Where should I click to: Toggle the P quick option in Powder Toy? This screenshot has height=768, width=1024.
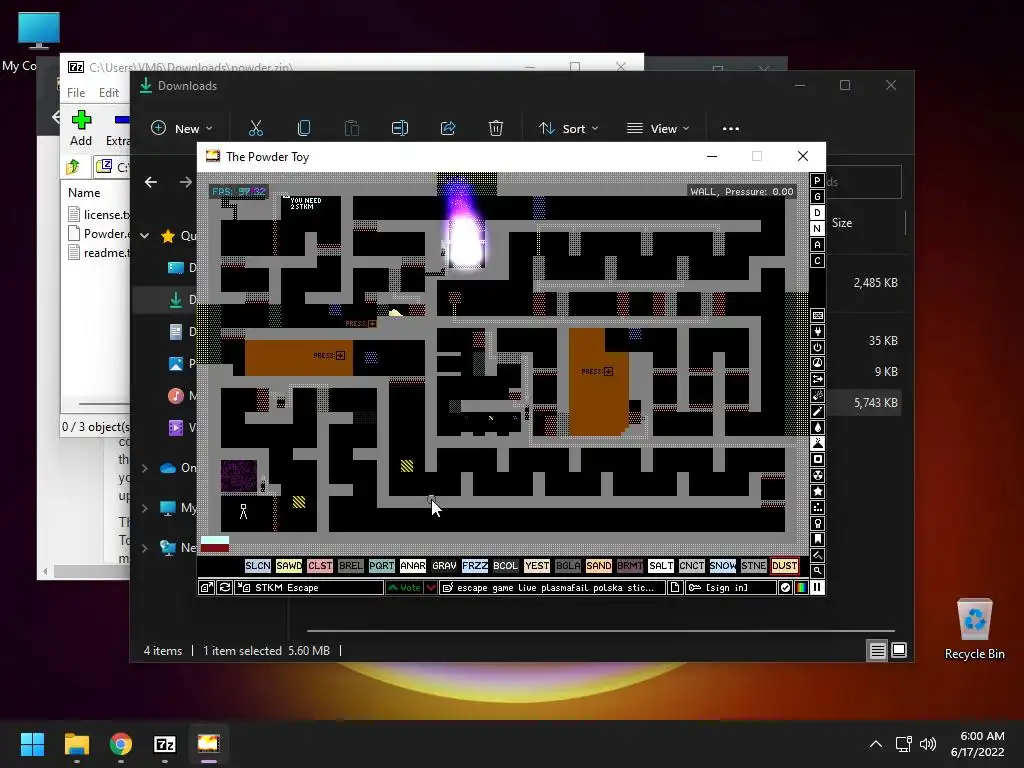817,181
